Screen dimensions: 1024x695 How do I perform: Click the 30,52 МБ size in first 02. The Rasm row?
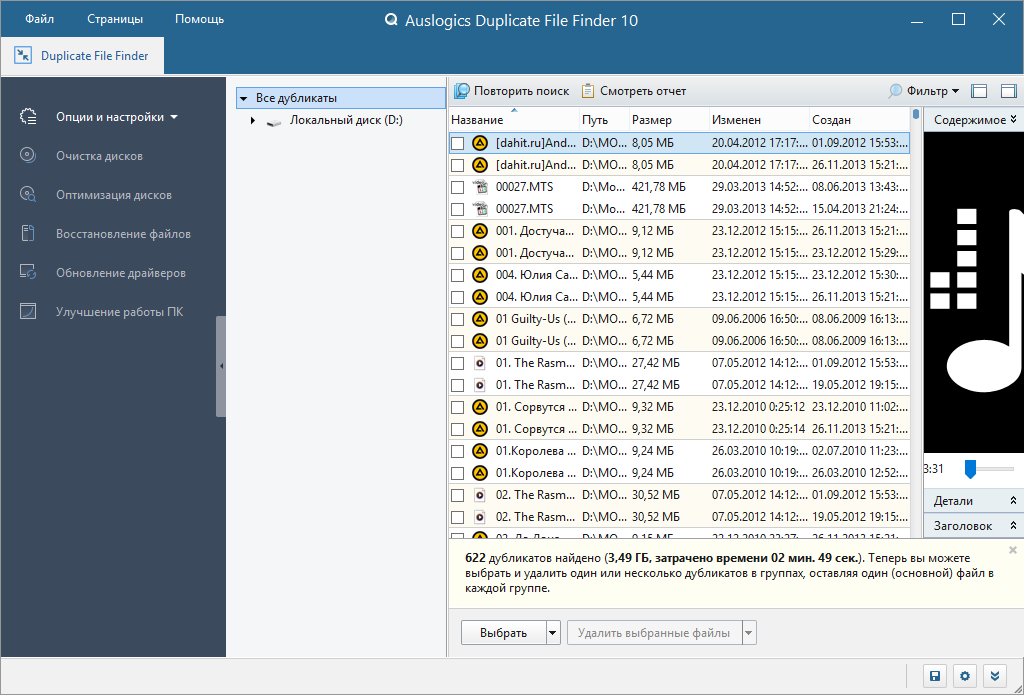pos(656,494)
